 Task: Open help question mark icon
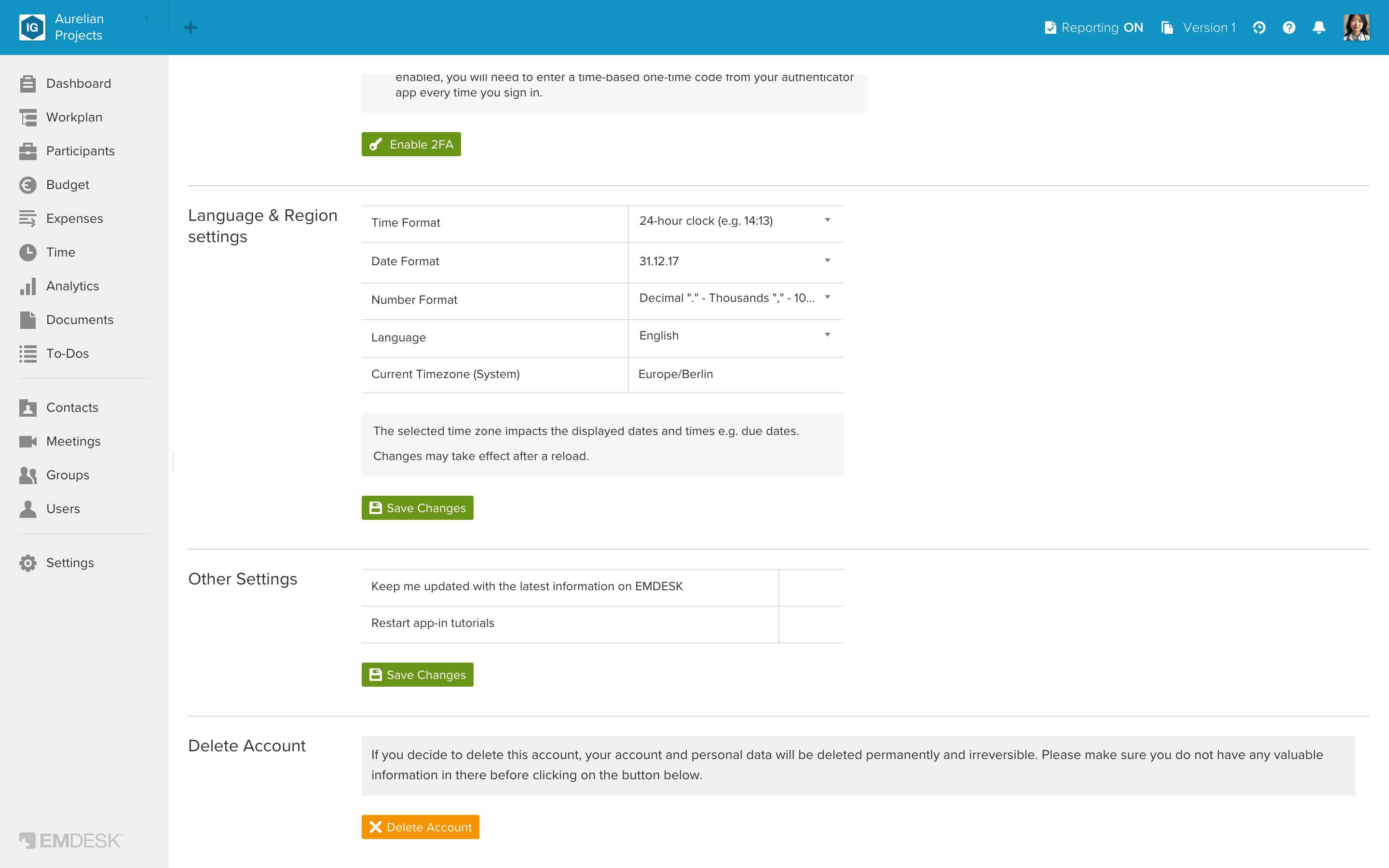tap(1289, 27)
